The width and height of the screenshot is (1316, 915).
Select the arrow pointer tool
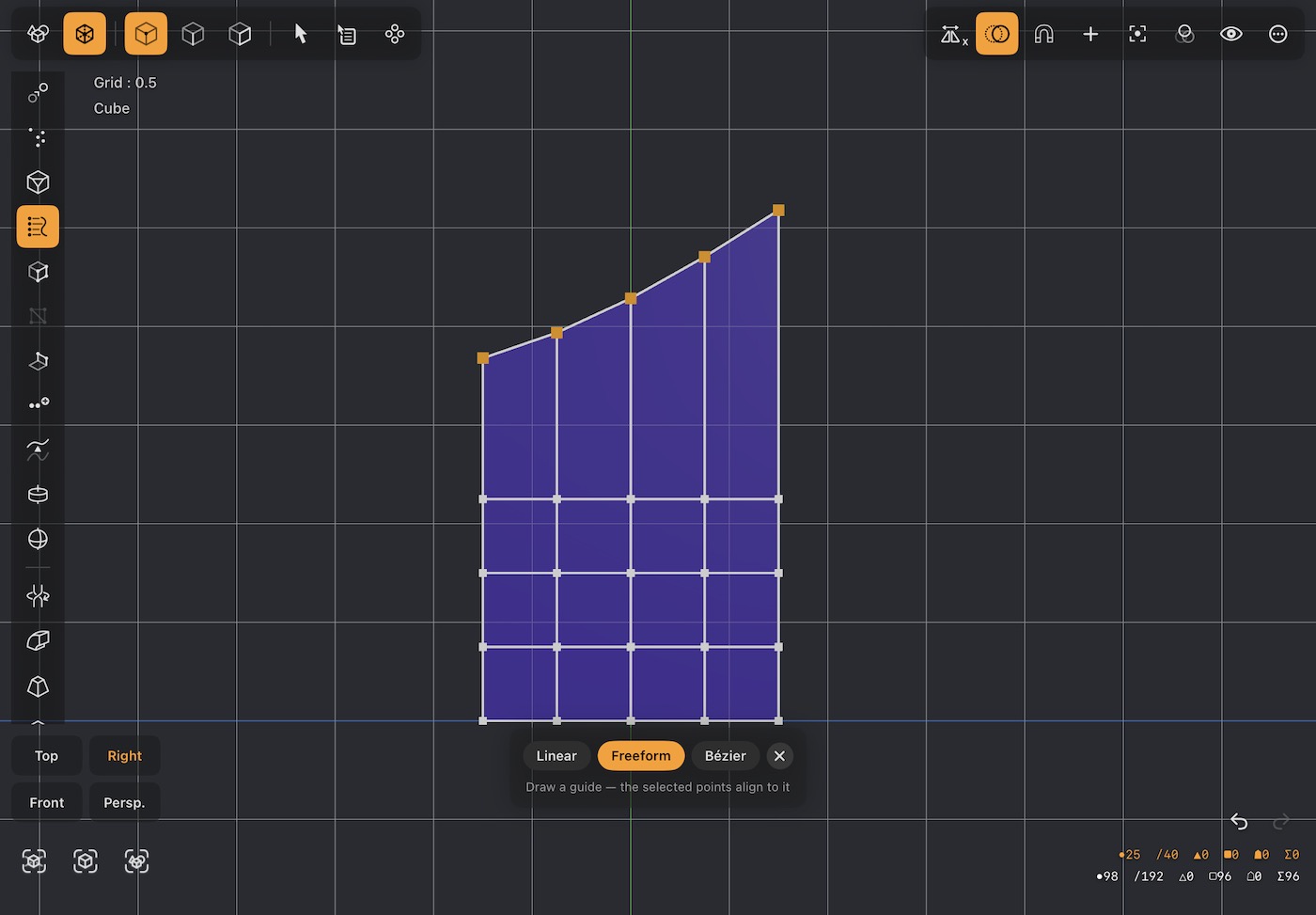(x=301, y=34)
